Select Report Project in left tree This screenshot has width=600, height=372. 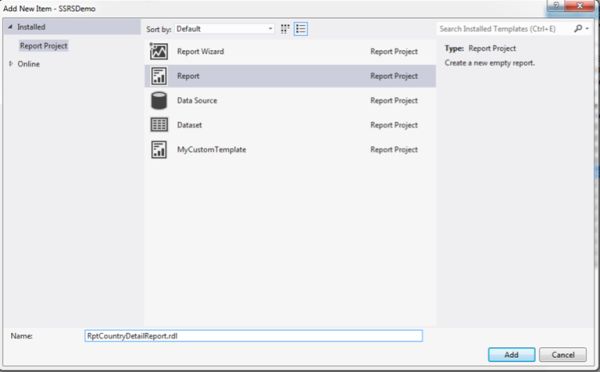44,46
